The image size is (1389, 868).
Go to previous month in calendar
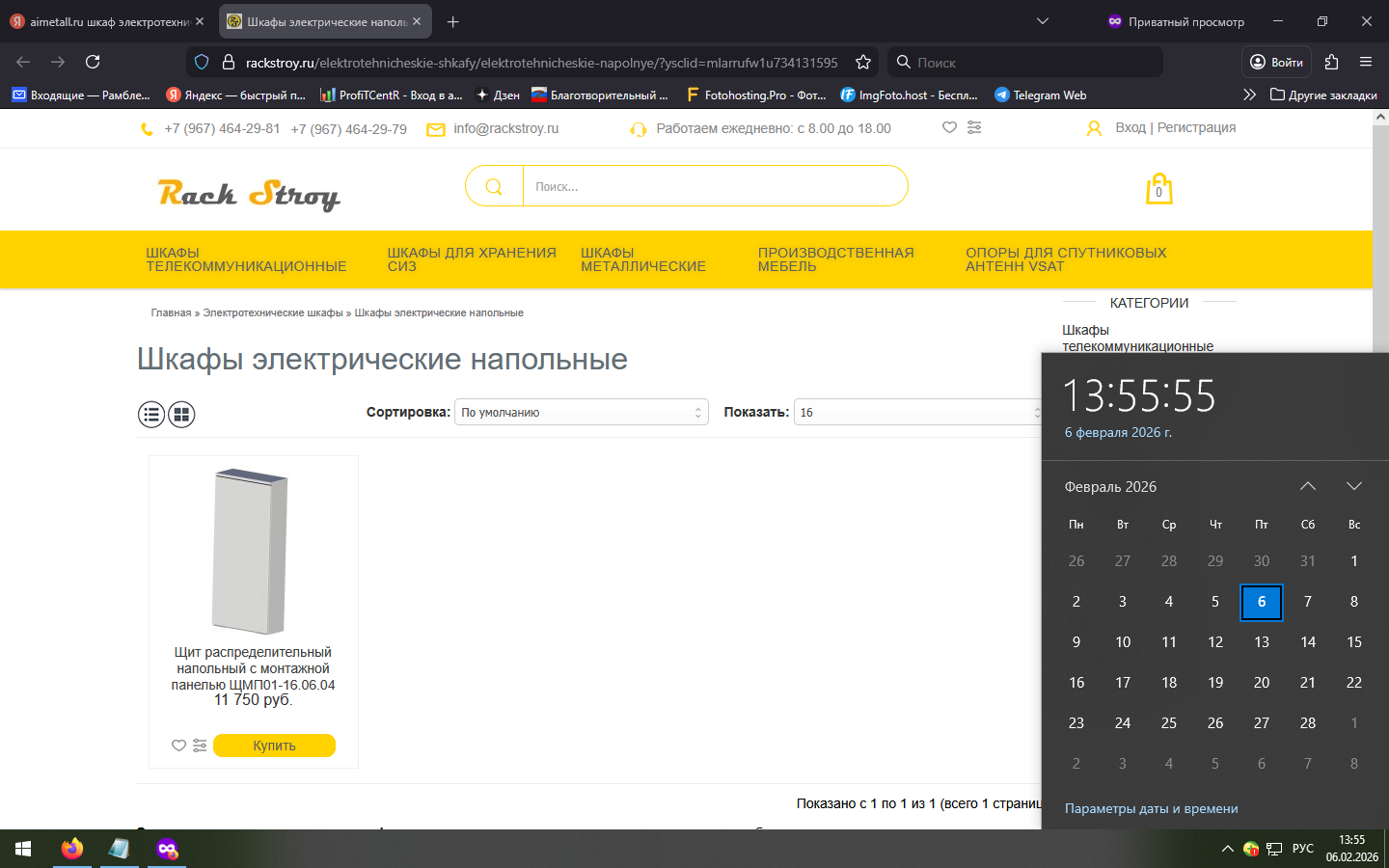point(1308,486)
